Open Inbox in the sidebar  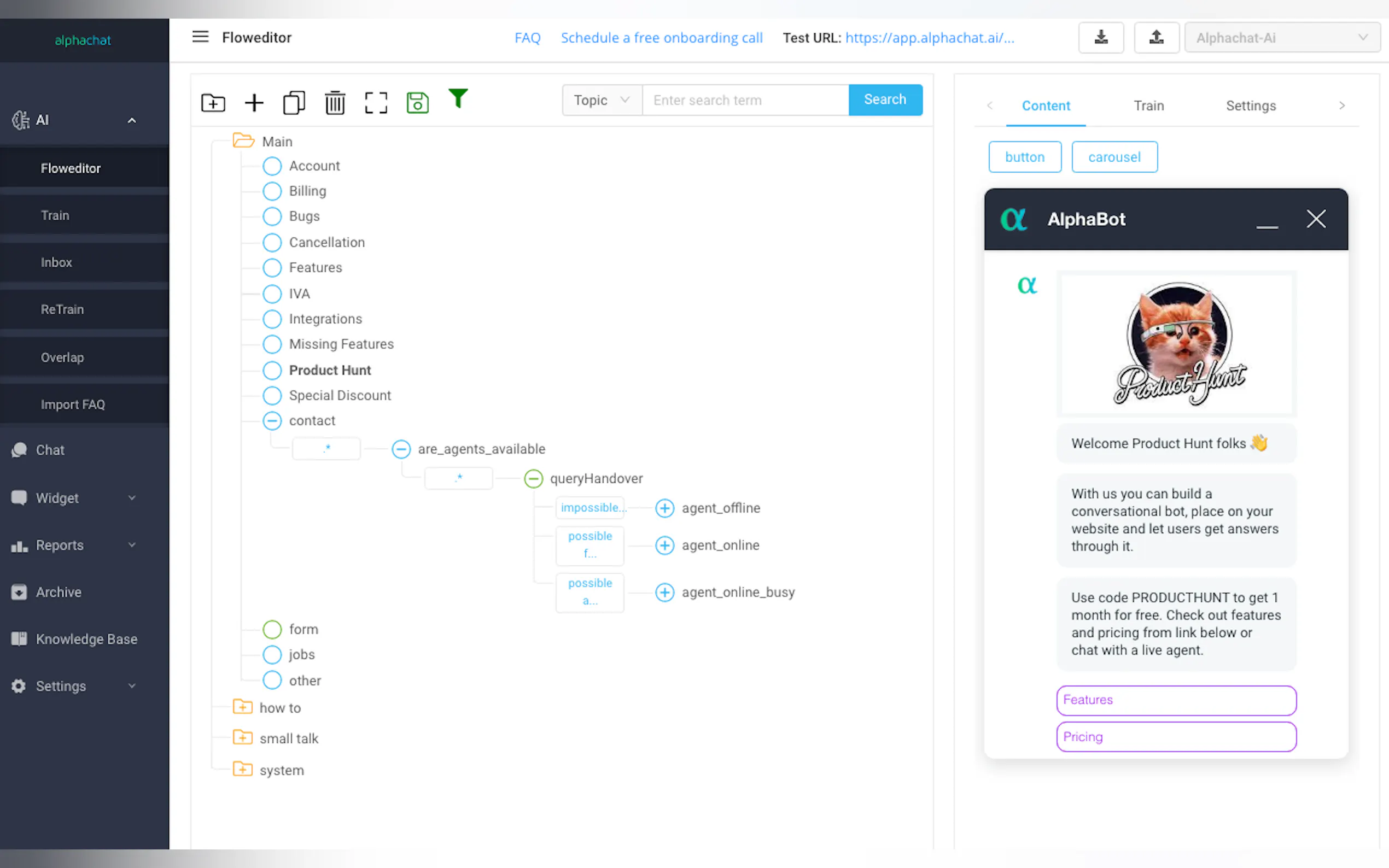click(56, 262)
